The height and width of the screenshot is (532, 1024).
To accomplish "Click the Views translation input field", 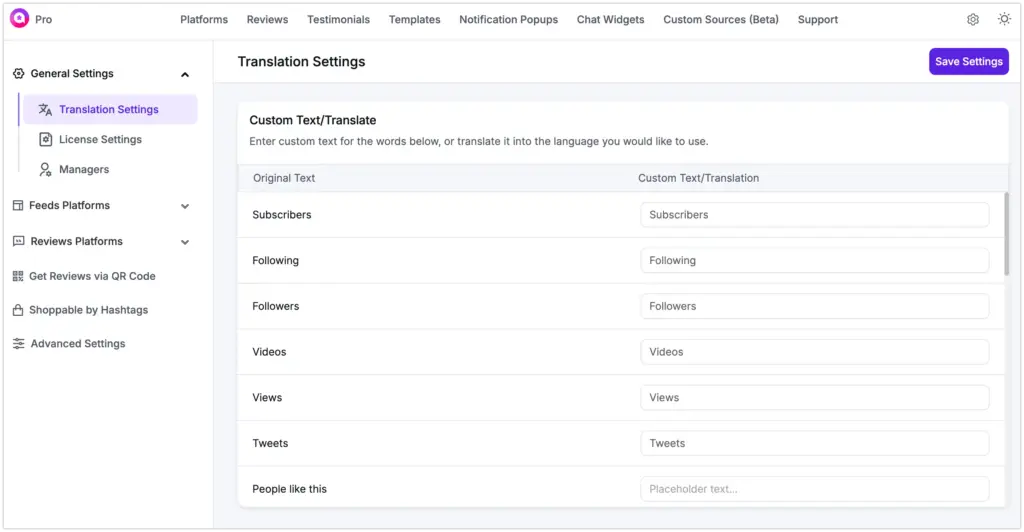I will (x=814, y=398).
